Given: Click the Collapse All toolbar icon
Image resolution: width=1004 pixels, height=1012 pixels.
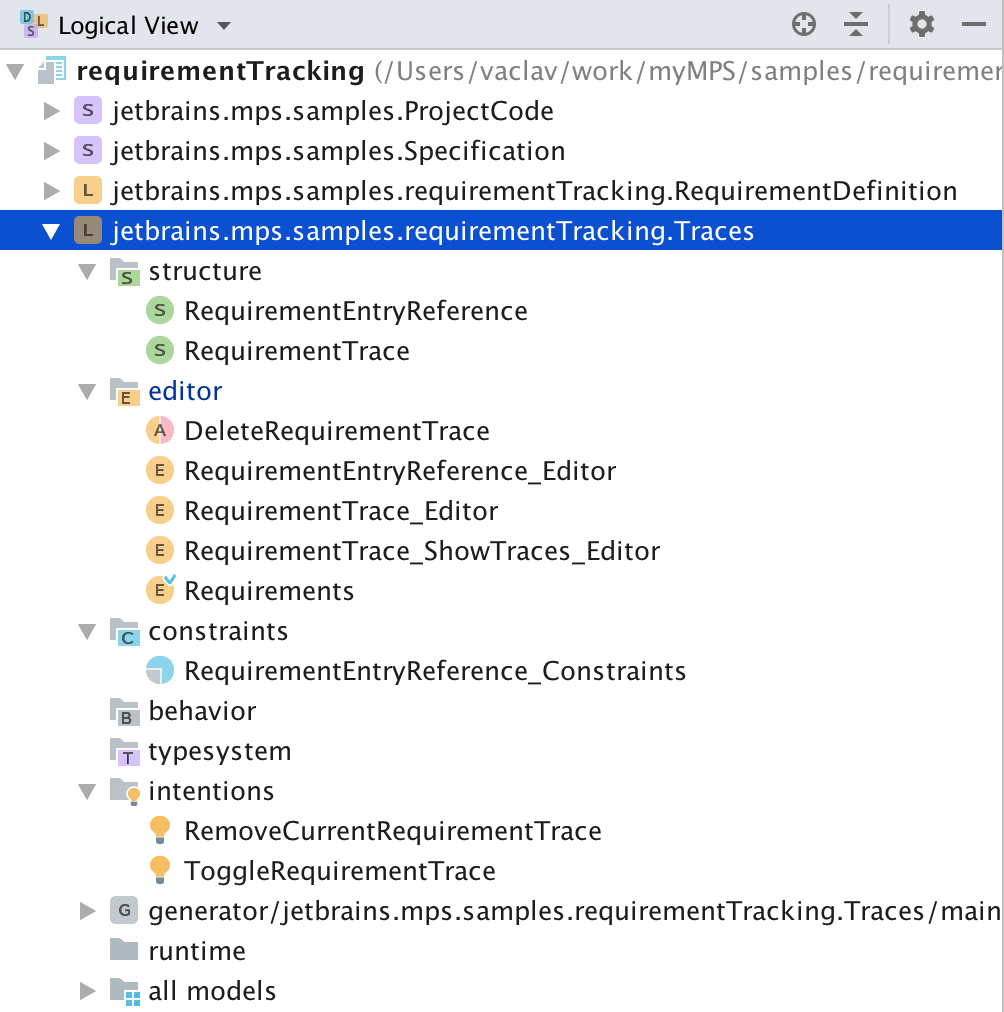Looking at the screenshot, I should (x=856, y=25).
